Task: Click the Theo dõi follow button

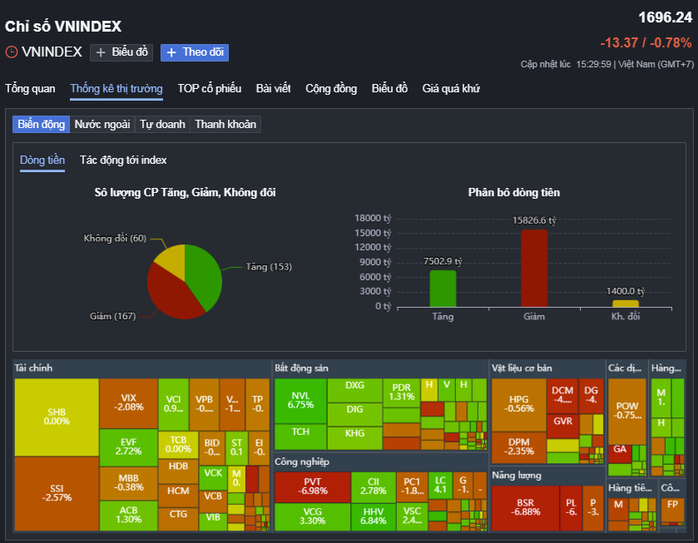Action: (194, 52)
